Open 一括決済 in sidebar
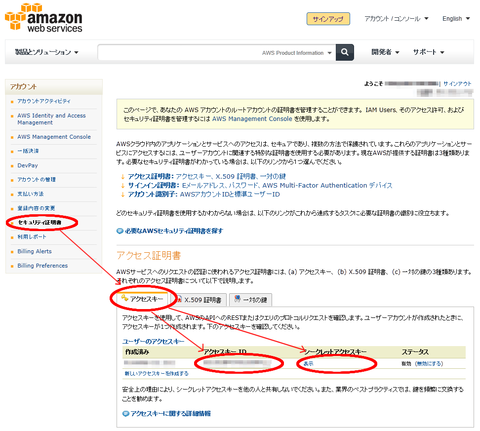 (28, 151)
